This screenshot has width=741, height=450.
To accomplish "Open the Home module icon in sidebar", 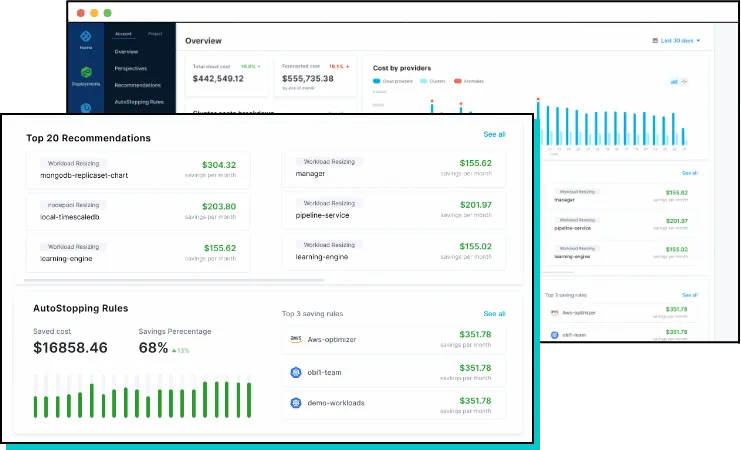I will (x=86, y=36).
